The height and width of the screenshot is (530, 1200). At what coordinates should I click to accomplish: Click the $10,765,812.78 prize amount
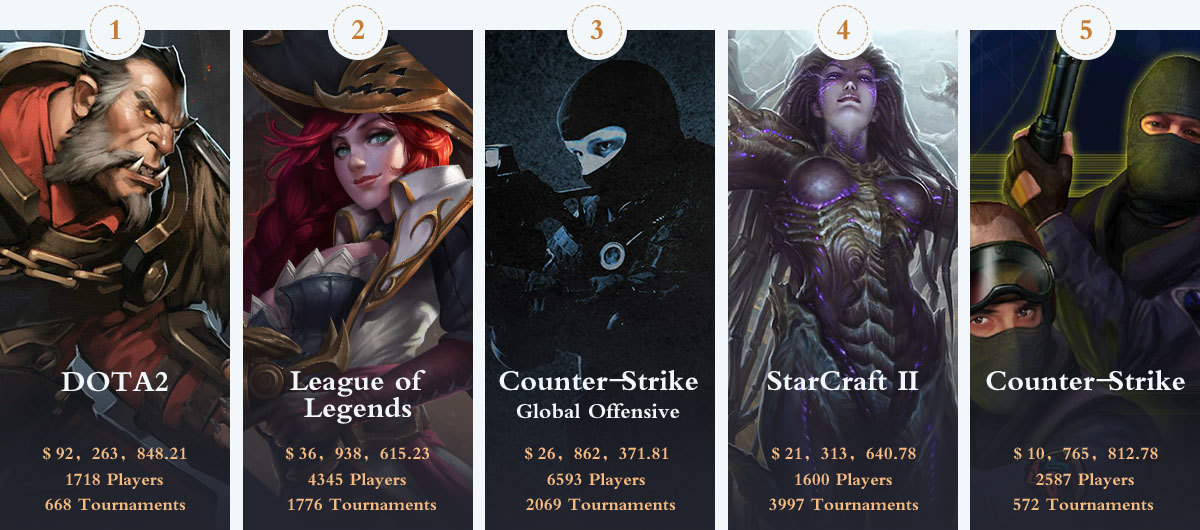[x=1085, y=454]
